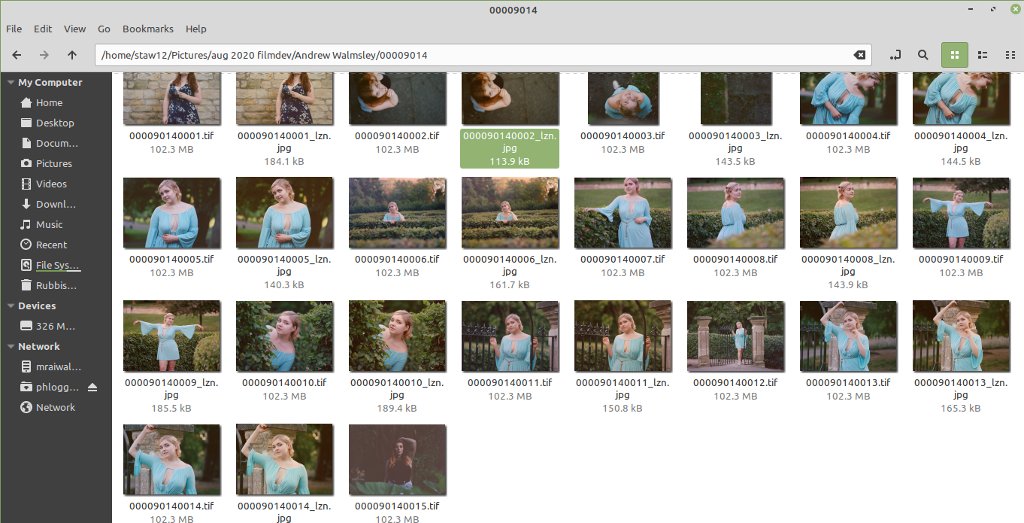
Task: Open the Rubbish bin in sidebar
Action: point(56,285)
